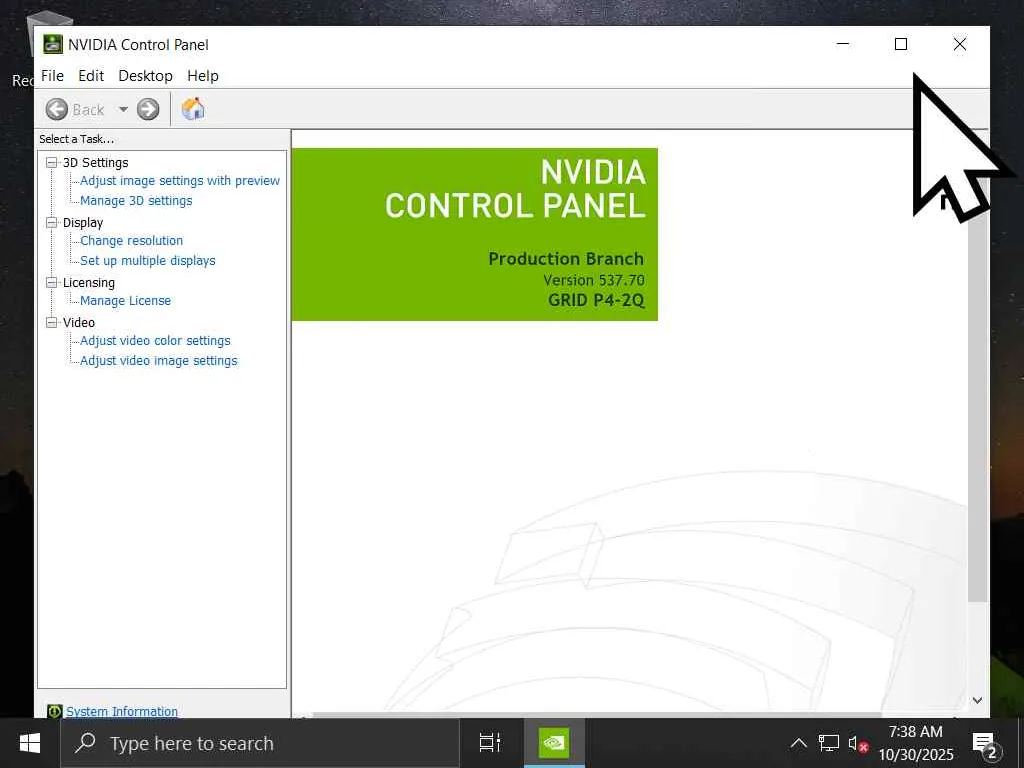Open Back history dropdown arrow
Screen dimensions: 1024x768
click(x=123, y=109)
